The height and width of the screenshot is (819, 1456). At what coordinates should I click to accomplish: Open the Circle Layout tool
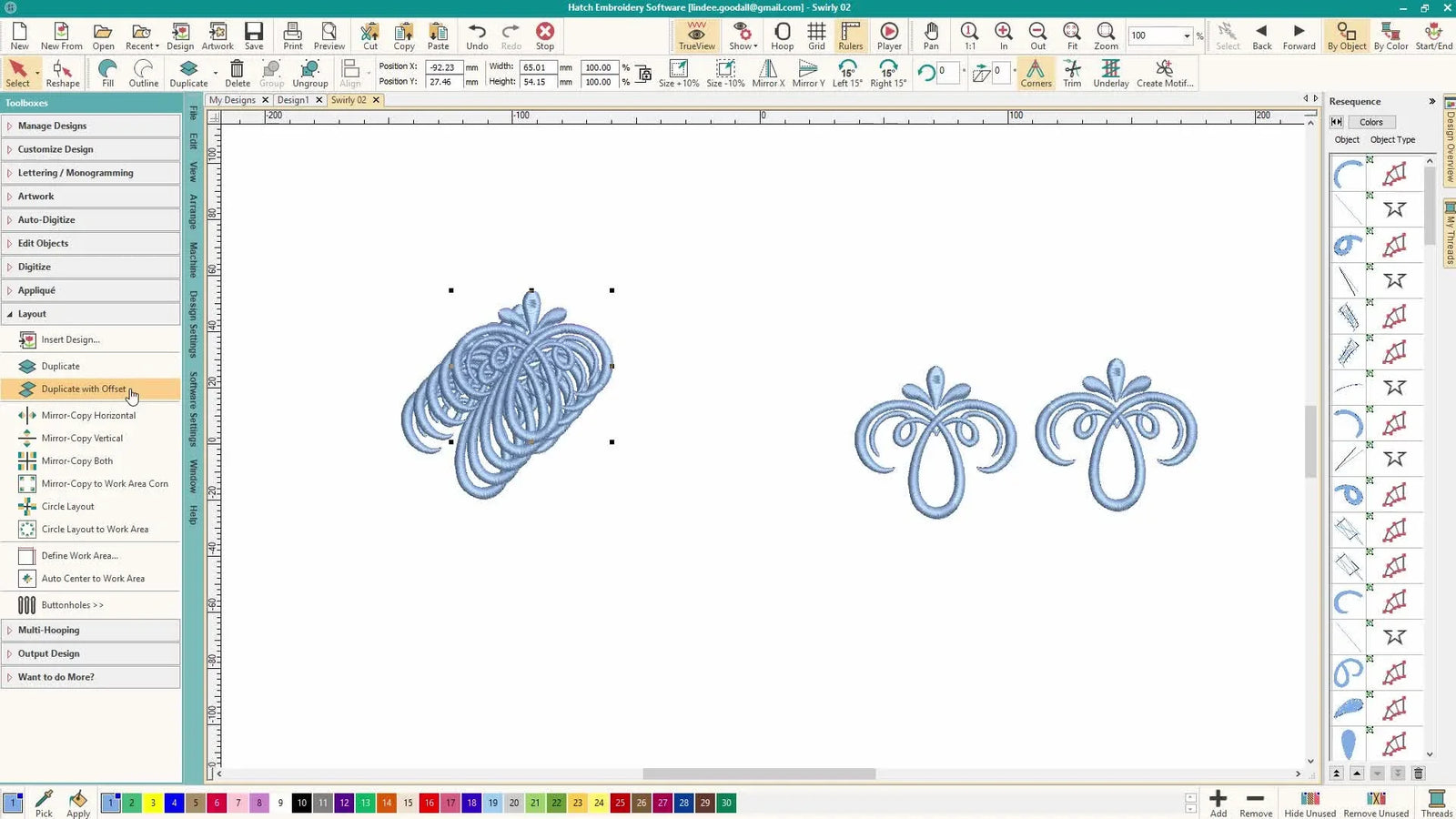coord(67,506)
